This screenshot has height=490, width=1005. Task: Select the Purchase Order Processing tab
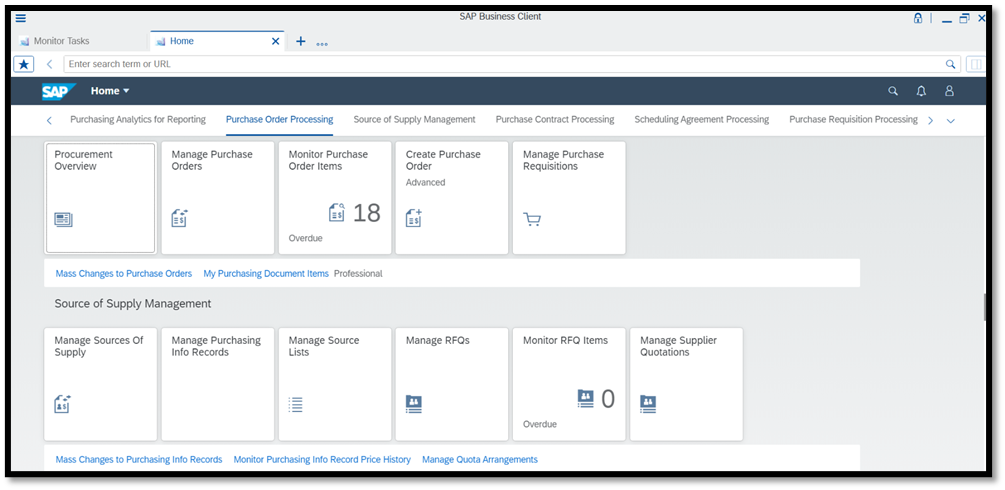[x=279, y=119]
